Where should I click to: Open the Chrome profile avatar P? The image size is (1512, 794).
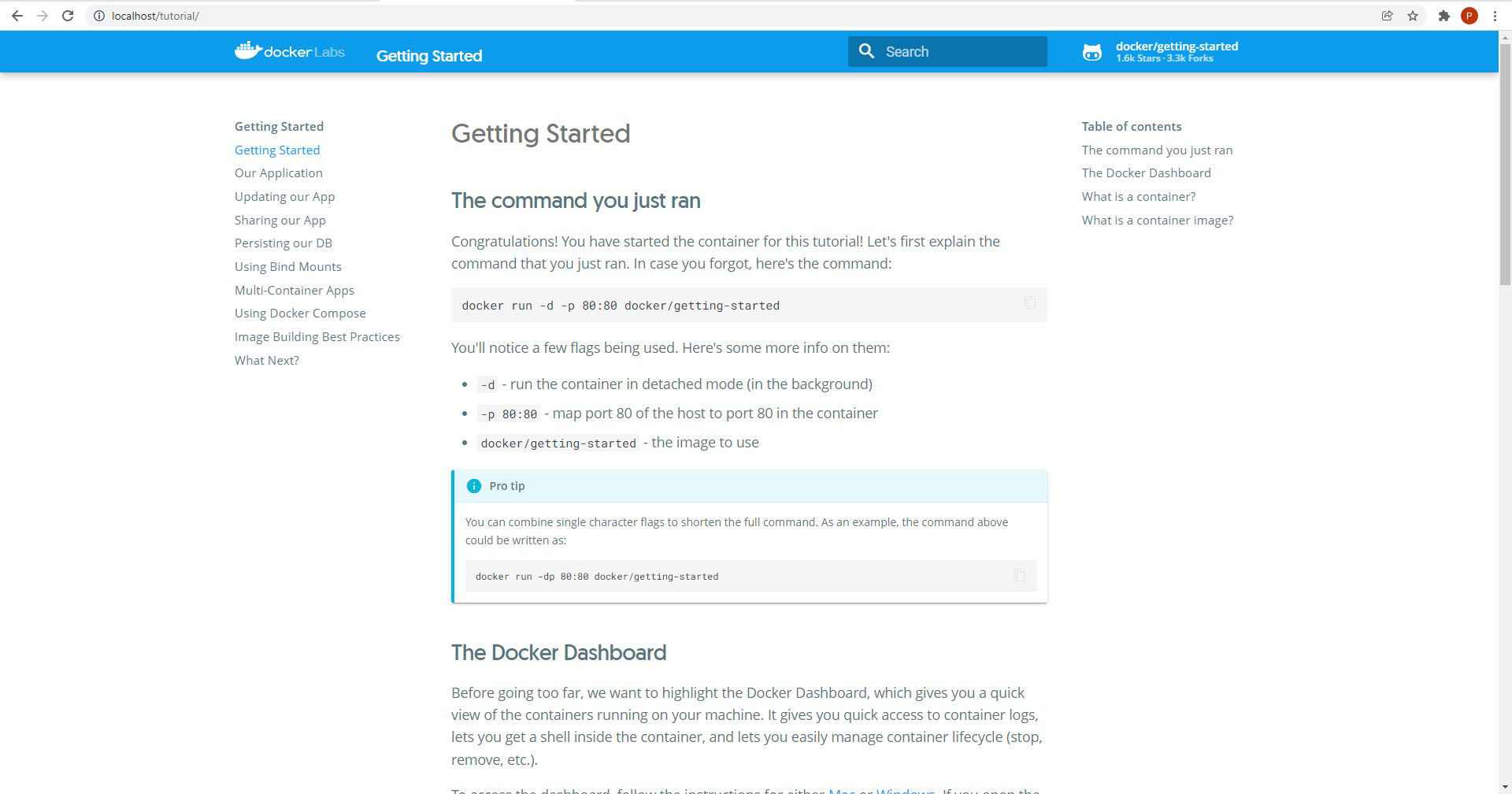click(x=1469, y=16)
